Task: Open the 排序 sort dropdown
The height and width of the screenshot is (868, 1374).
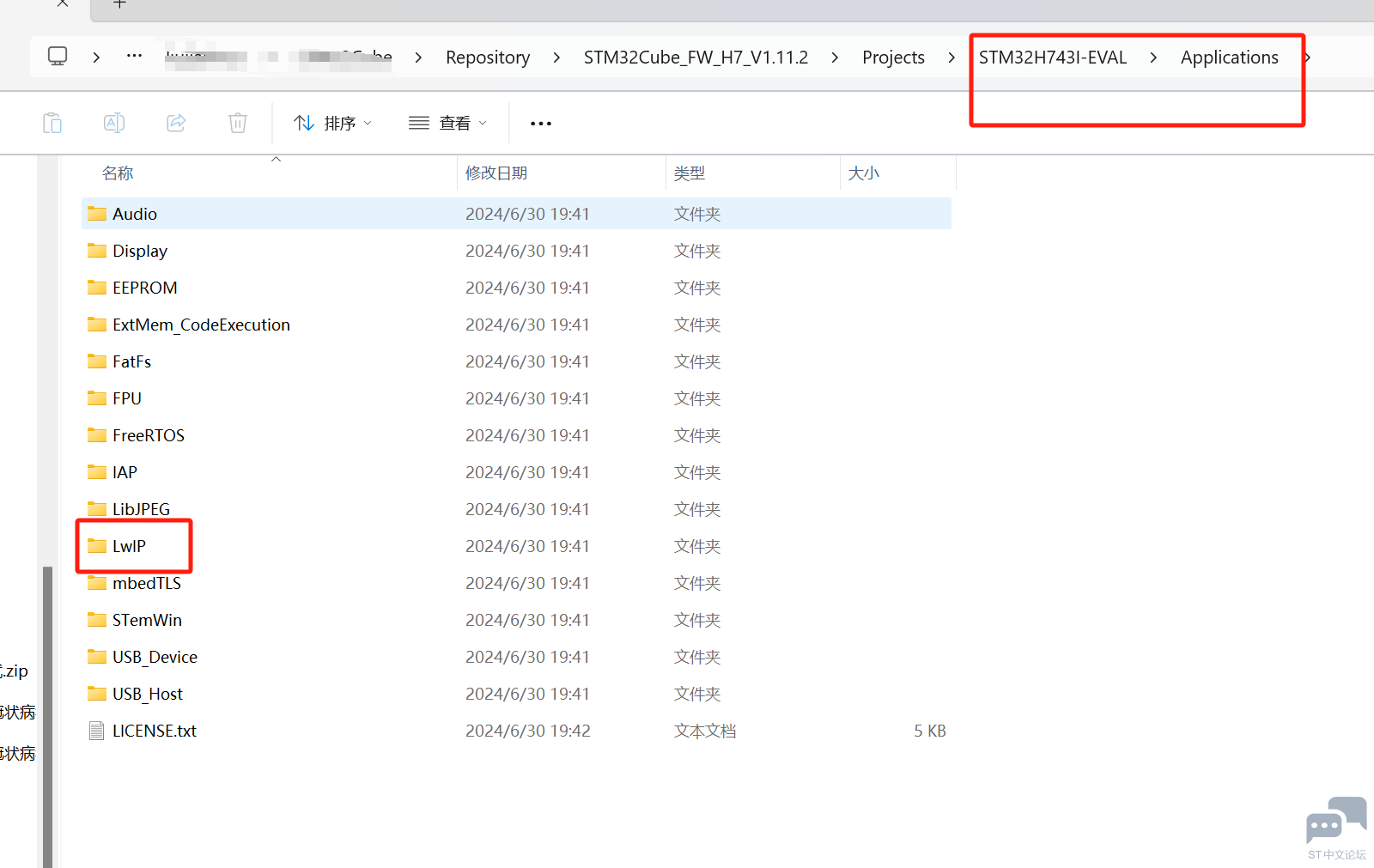Action: point(332,124)
